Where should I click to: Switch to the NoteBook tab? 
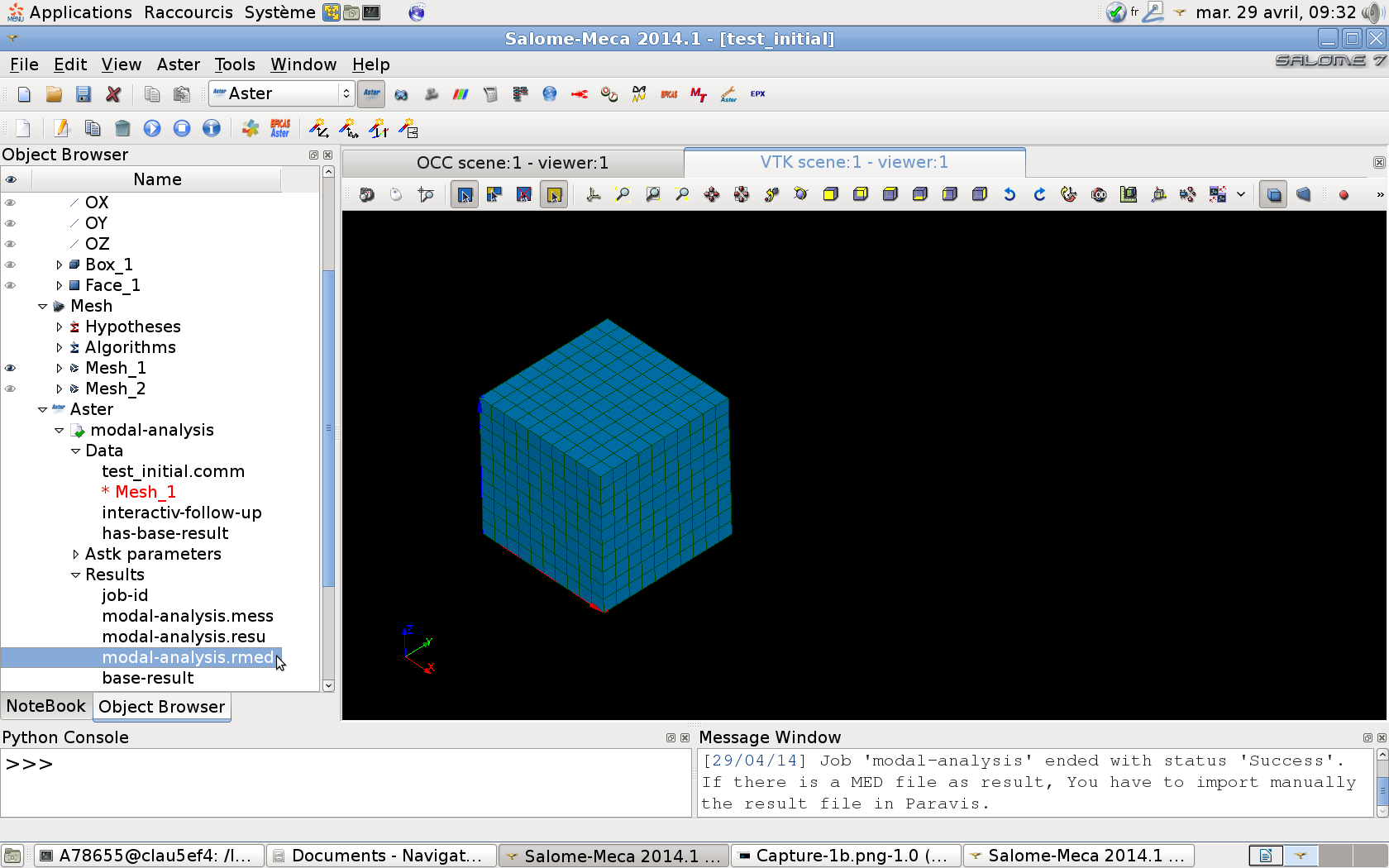click(45, 707)
